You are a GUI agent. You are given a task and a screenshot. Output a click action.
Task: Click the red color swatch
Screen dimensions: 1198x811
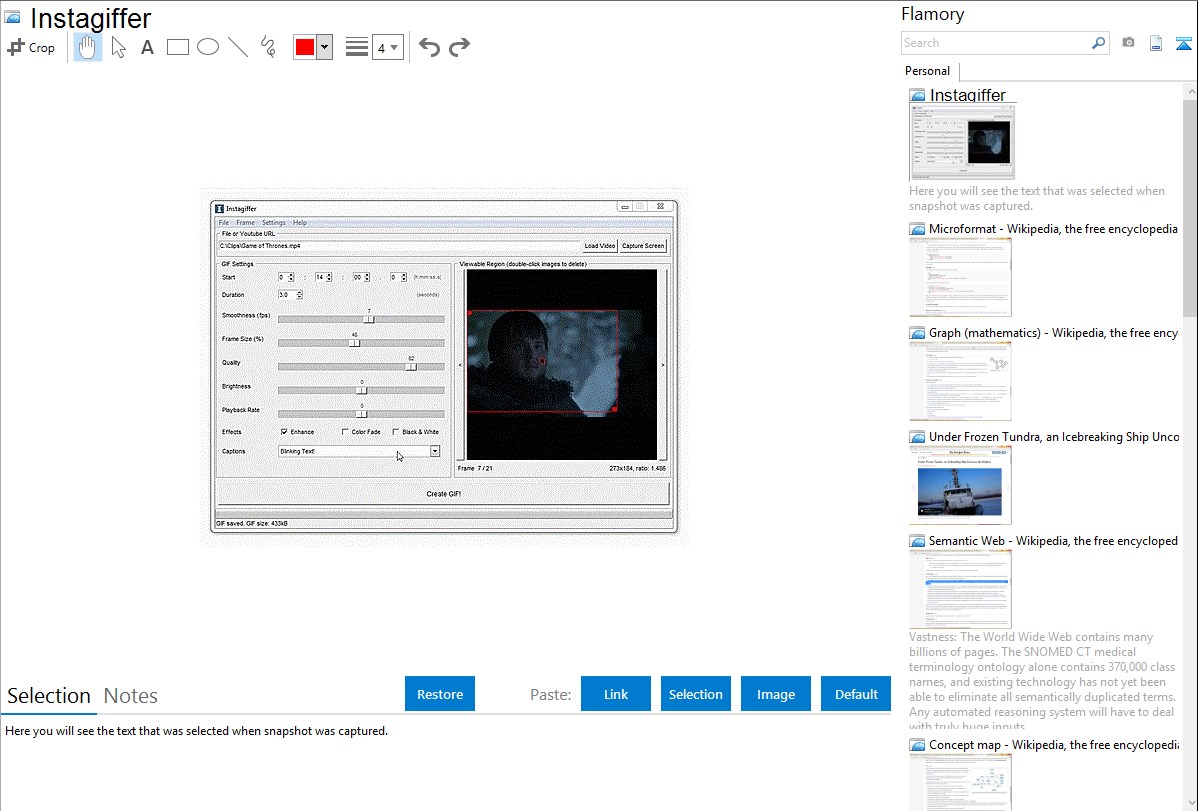tap(305, 47)
